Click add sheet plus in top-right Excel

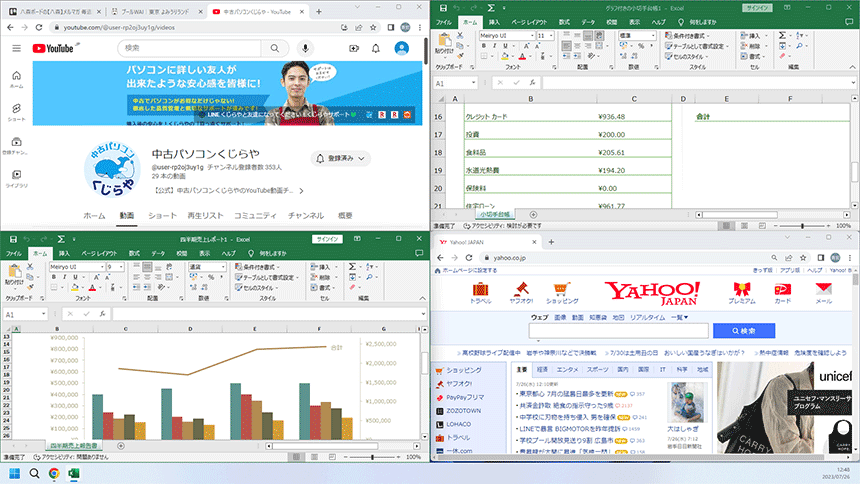coord(533,215)
